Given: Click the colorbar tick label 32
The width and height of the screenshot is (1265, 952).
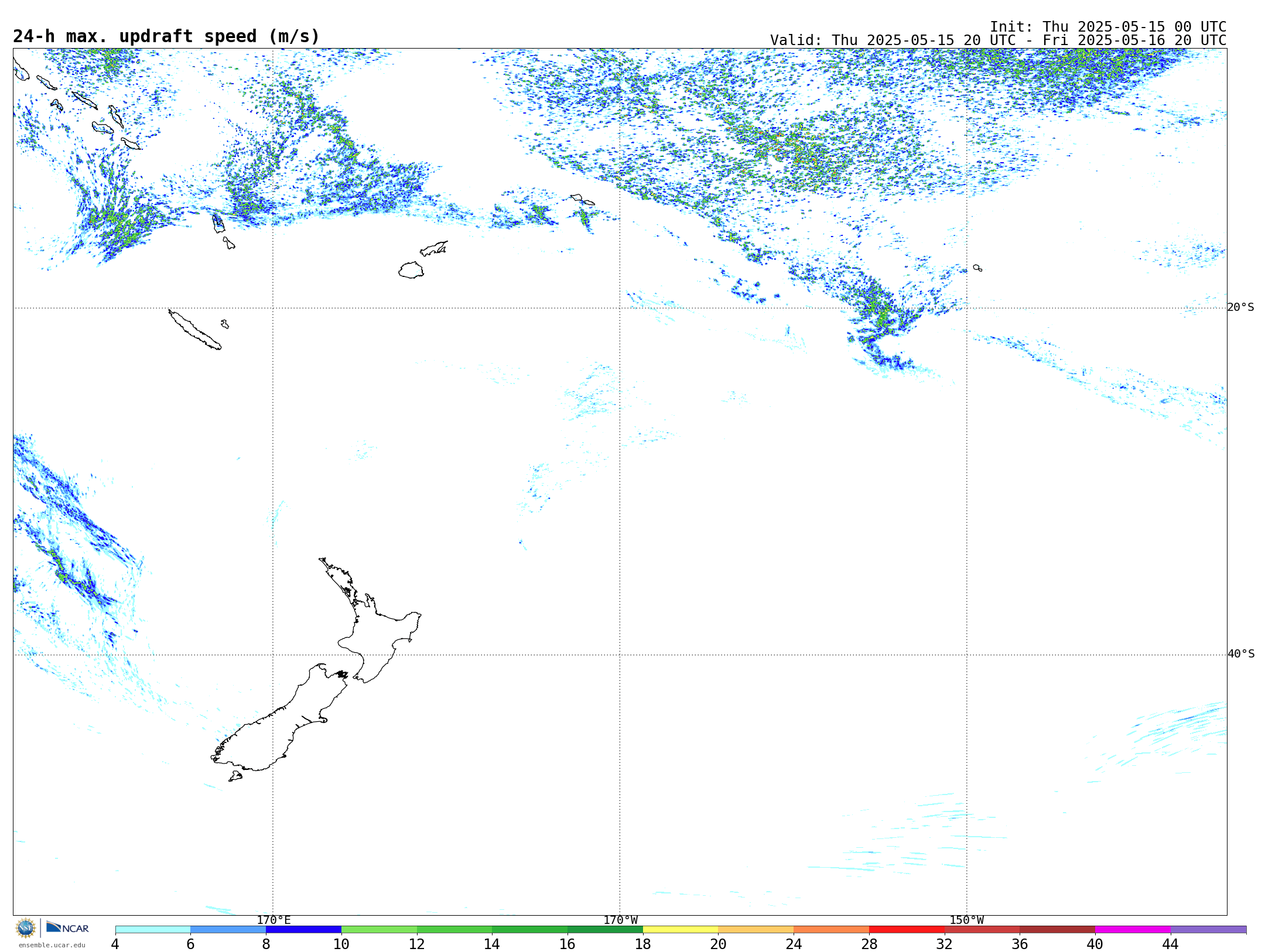Looking at the screenshot, I should 945,944.
